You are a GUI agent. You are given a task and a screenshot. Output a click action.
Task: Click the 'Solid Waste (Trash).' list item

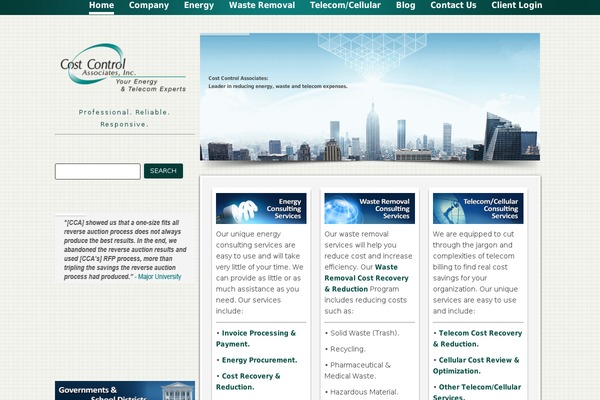[x=364, y=333]
